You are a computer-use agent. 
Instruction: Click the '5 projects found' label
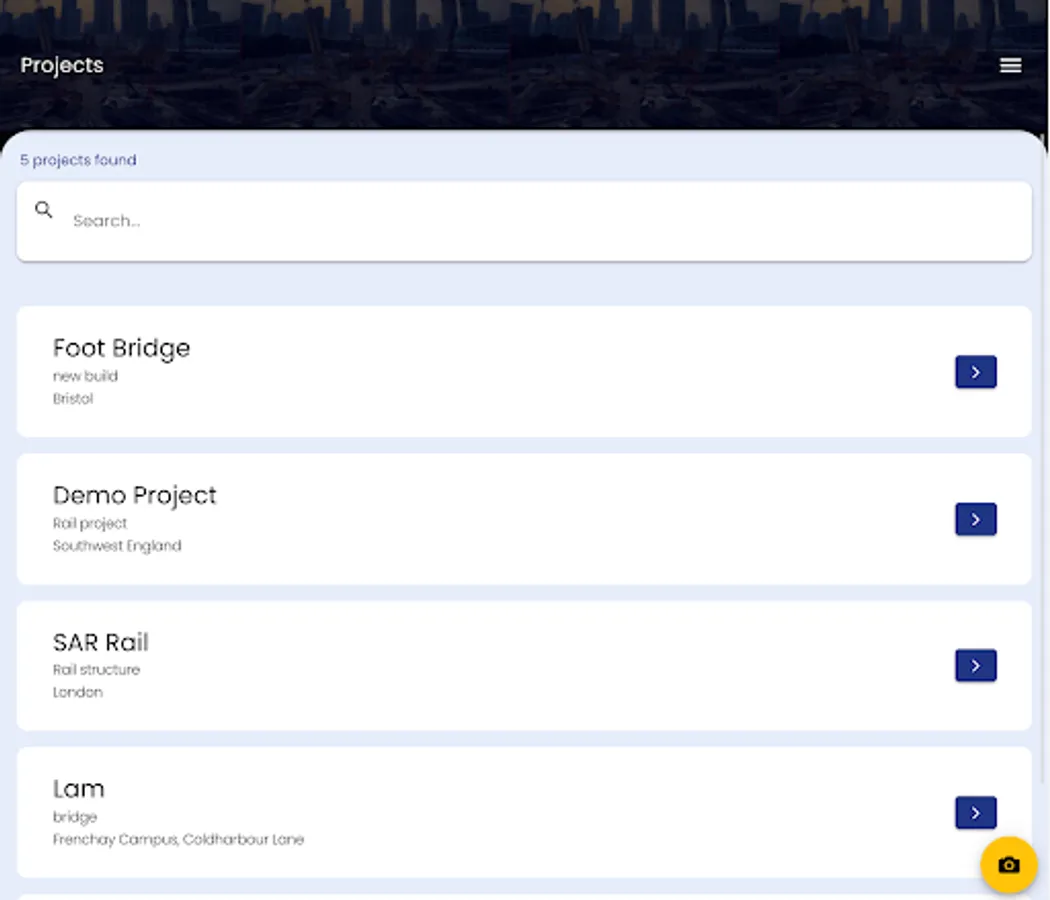point(78,160)
